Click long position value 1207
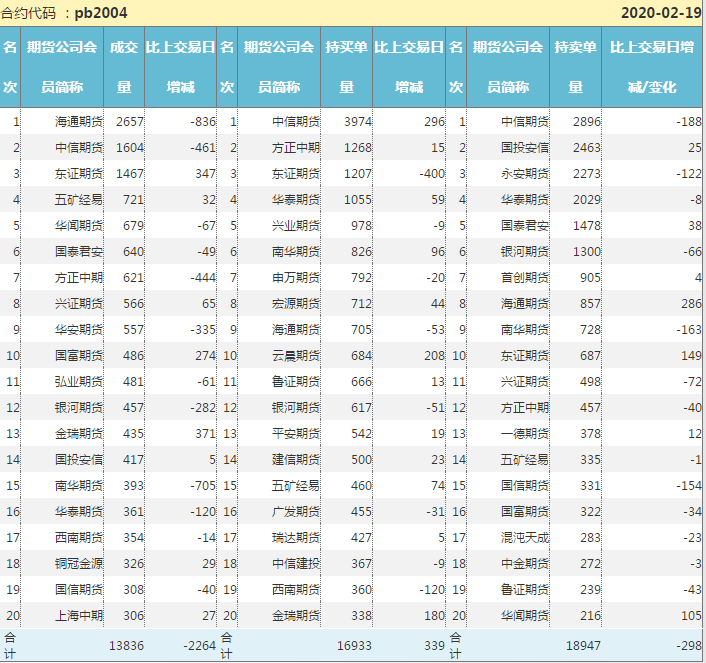 click(x=358, y=174)
